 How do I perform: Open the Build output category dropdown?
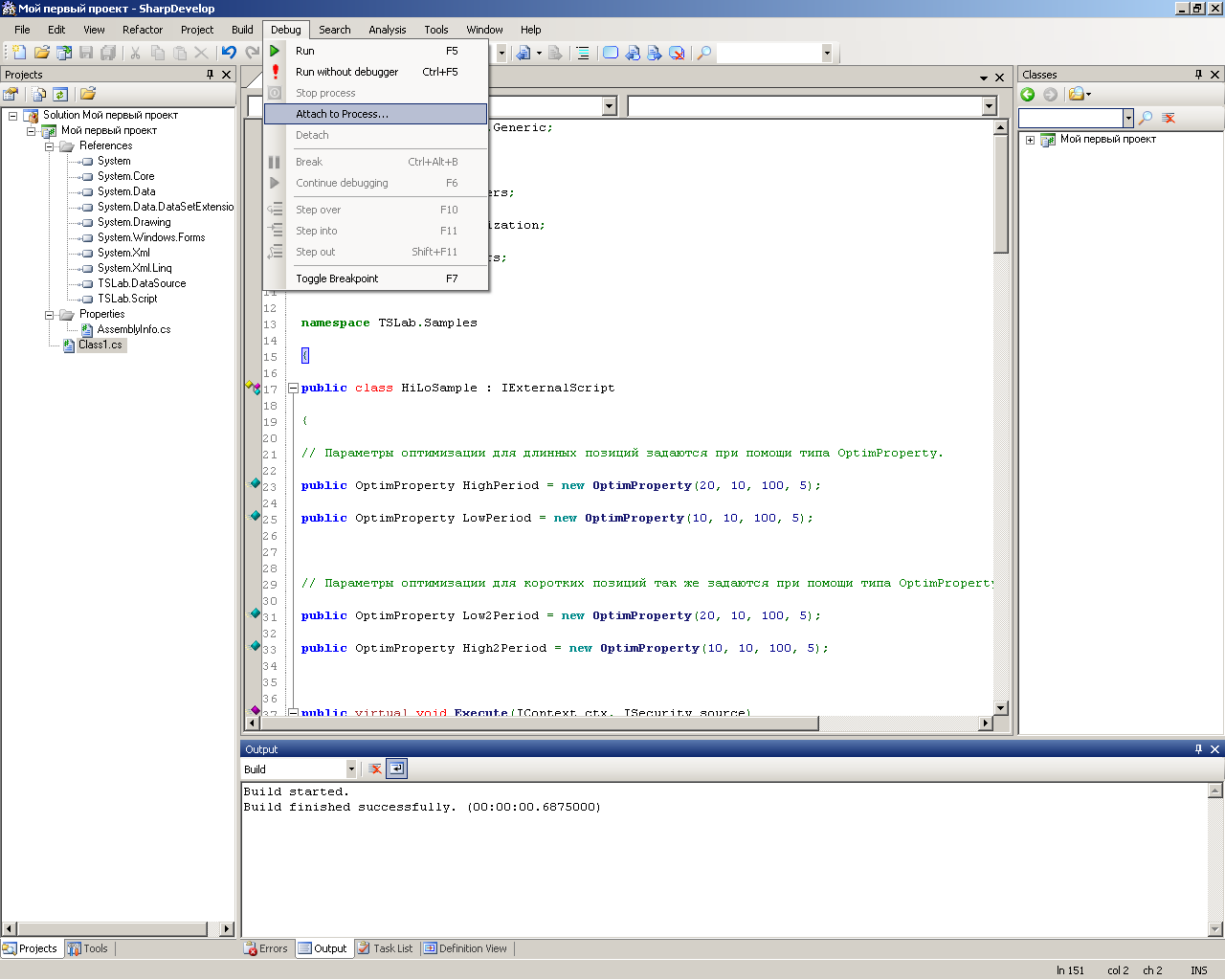pyautogui.click(x=350, y=768)
